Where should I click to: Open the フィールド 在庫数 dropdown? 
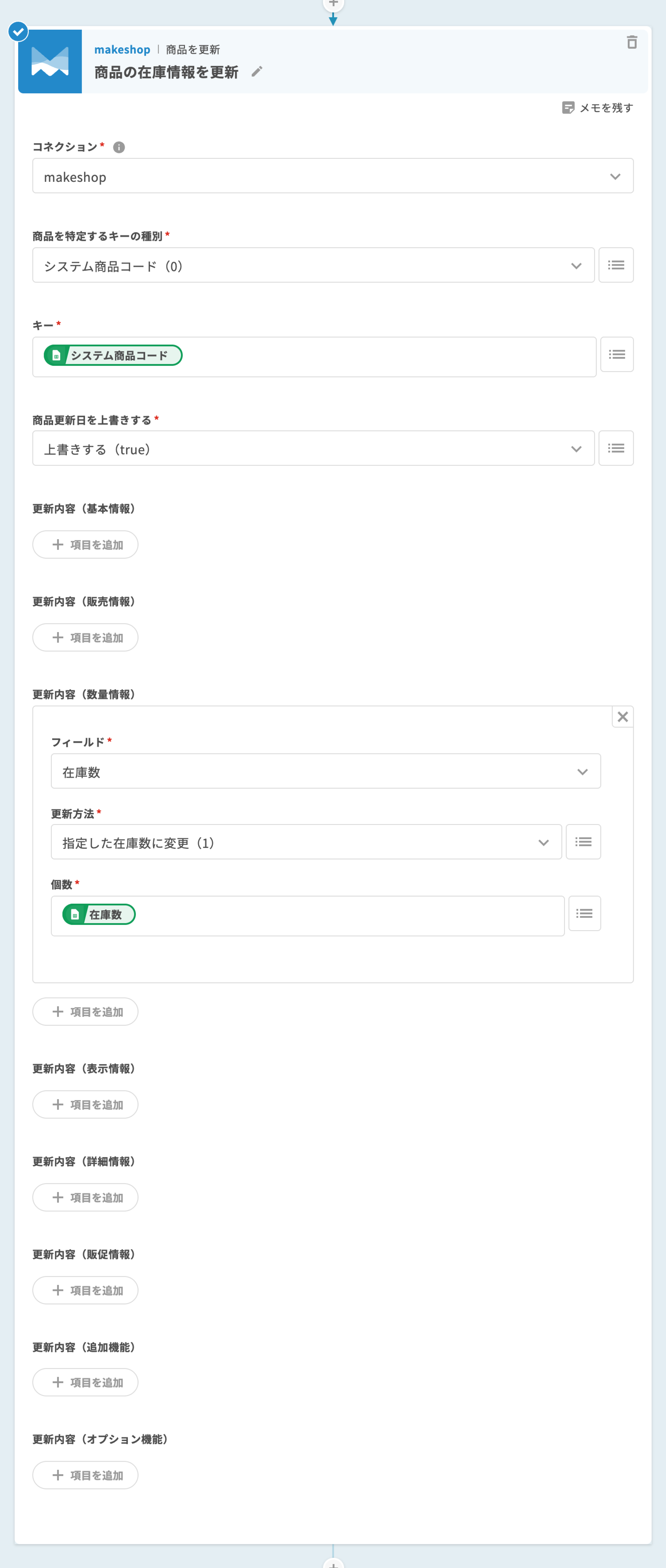pos(326,771)
